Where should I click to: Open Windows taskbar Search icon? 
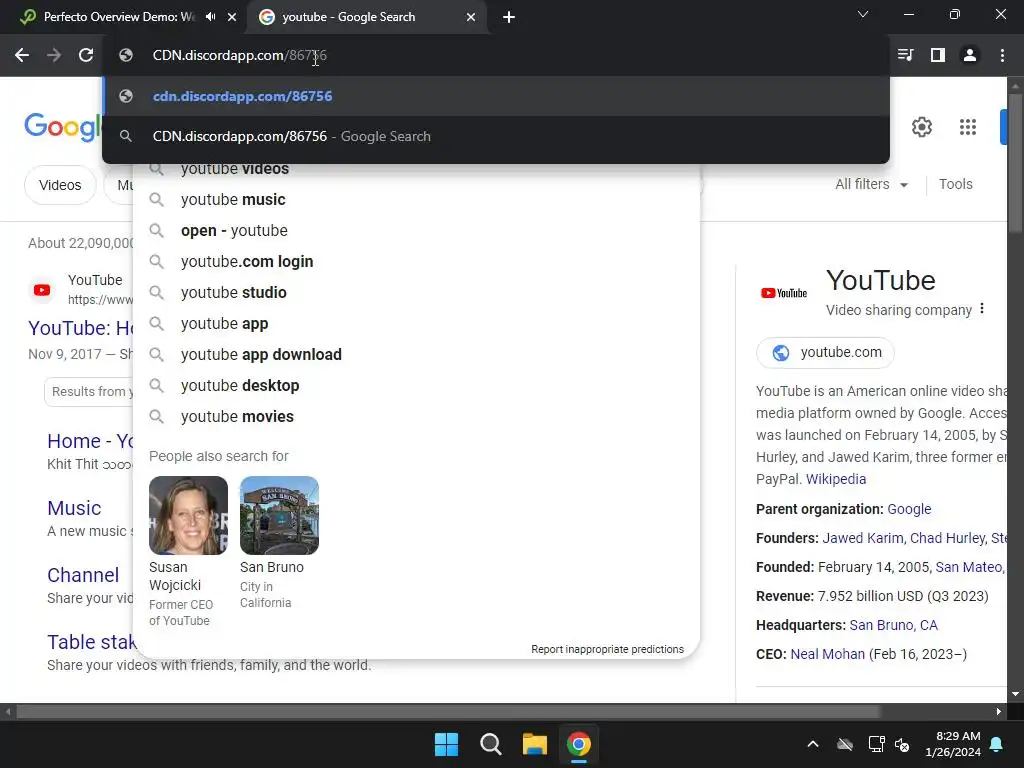490,744
